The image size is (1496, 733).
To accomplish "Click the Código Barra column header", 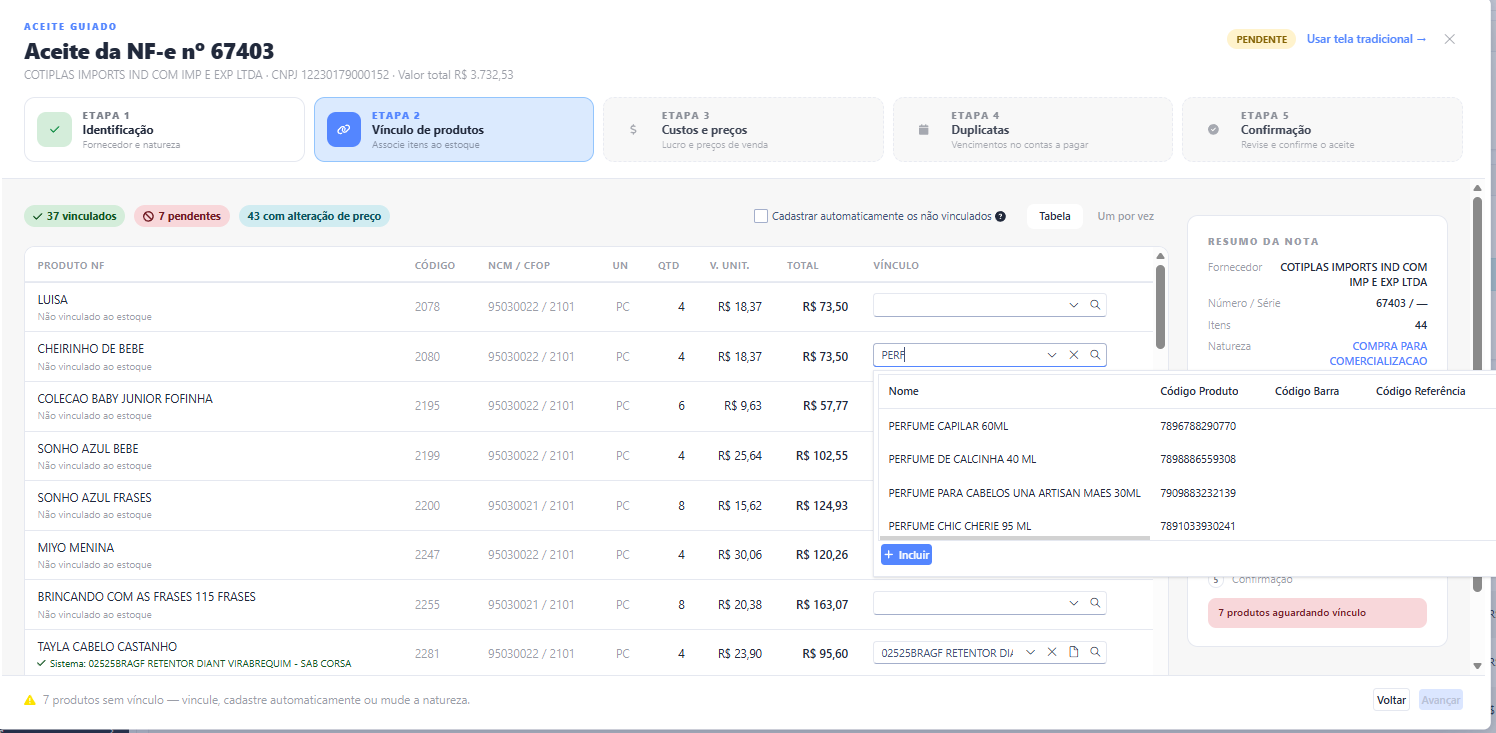I will [1307, 391].
